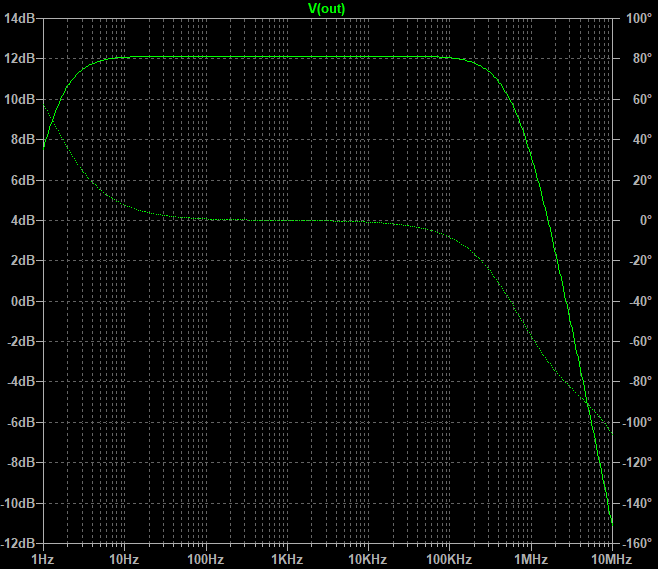The image size is (658, 569).
Task: Click the -2dB left axis label
Action: pos(21,341)
